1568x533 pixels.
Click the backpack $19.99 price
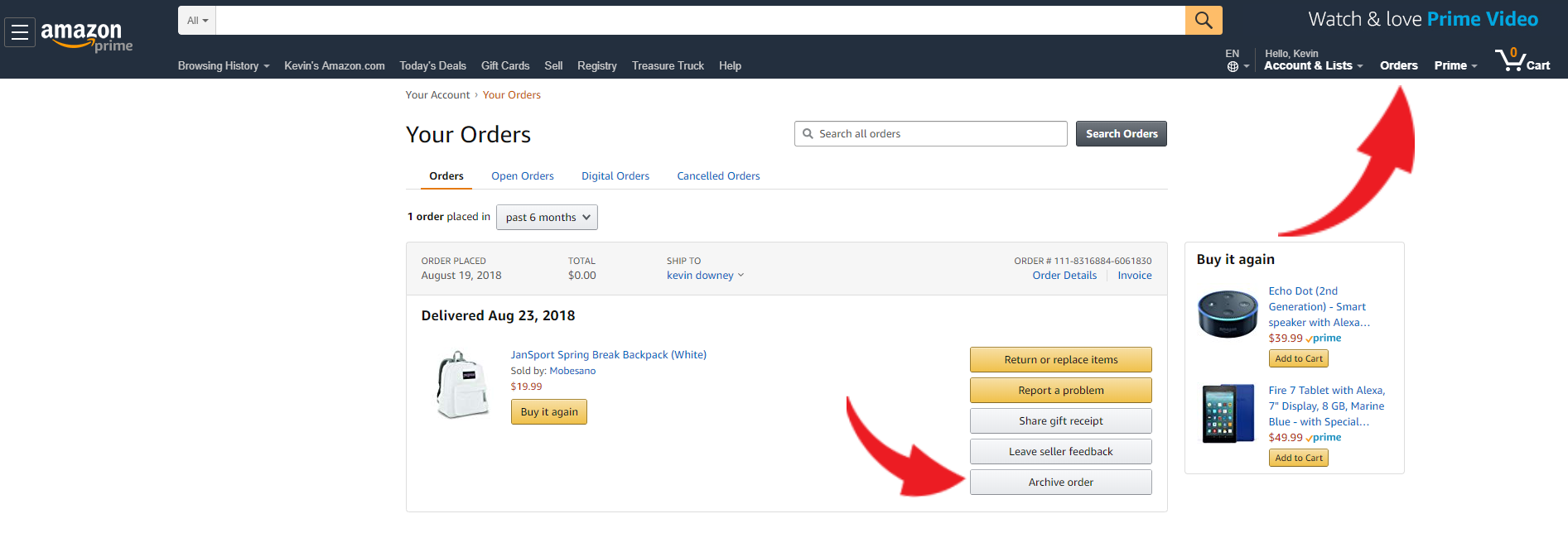tap(526, 387)
